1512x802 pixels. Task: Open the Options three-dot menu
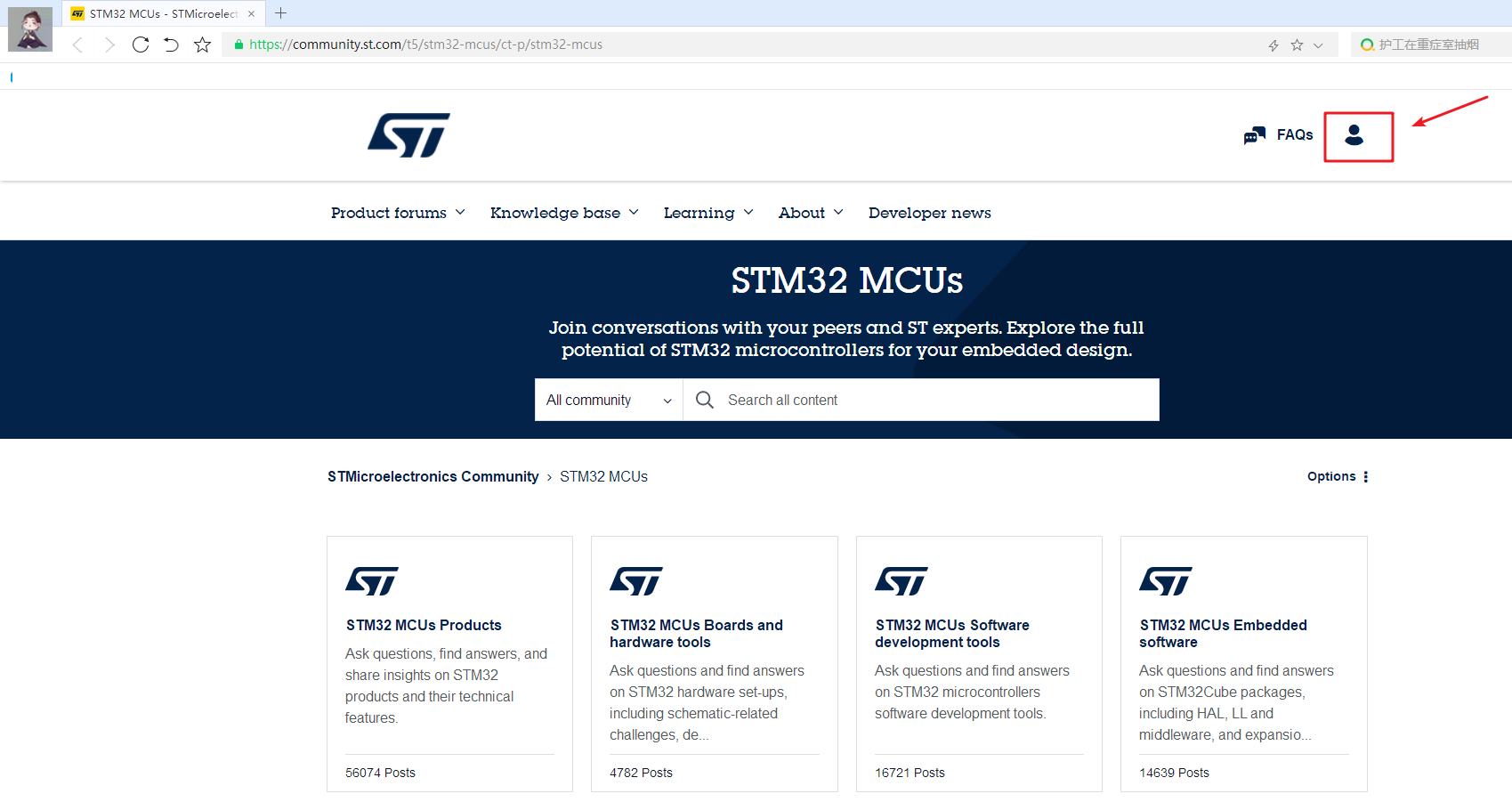(1365, 477)
